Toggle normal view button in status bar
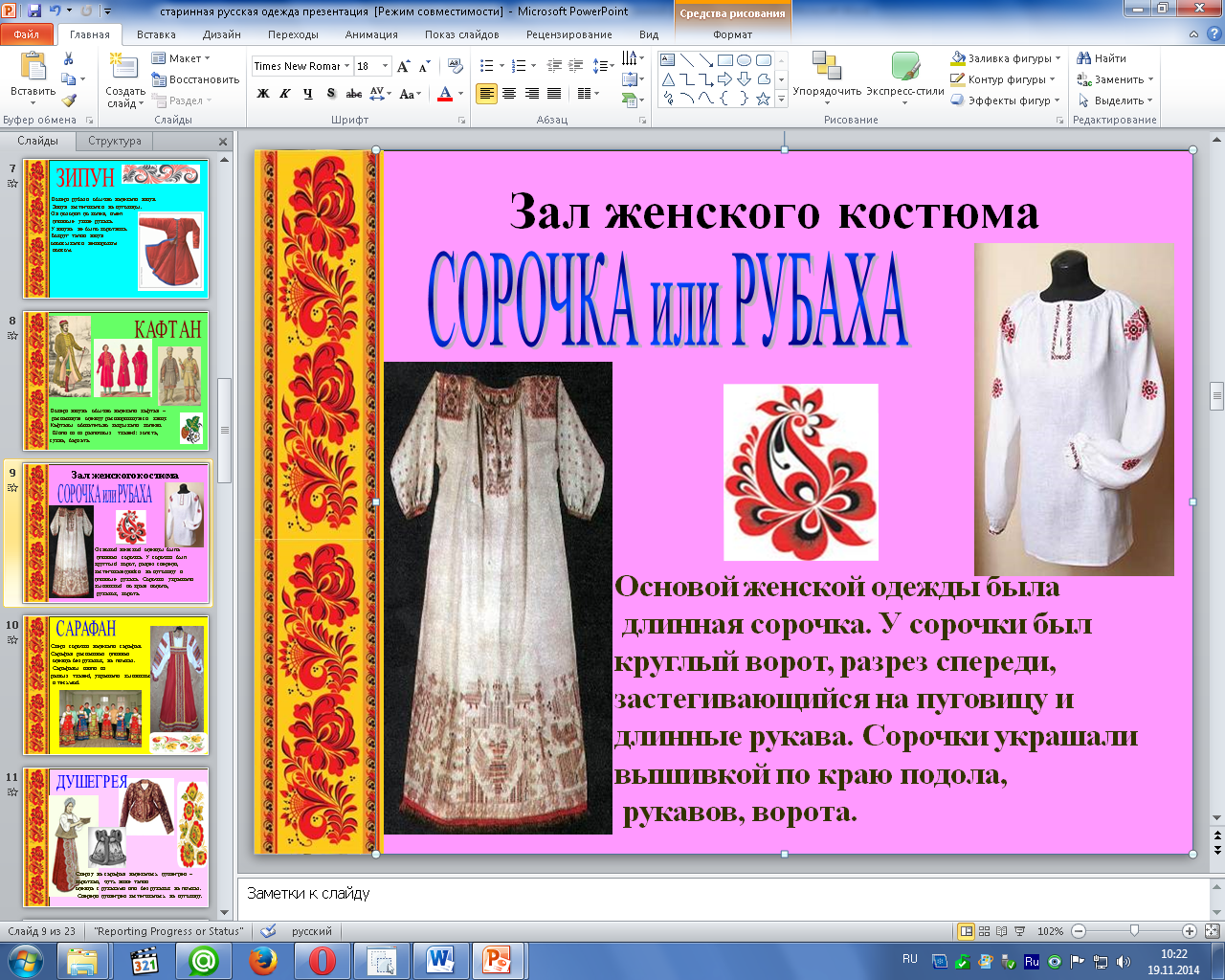 click(966, 931)
